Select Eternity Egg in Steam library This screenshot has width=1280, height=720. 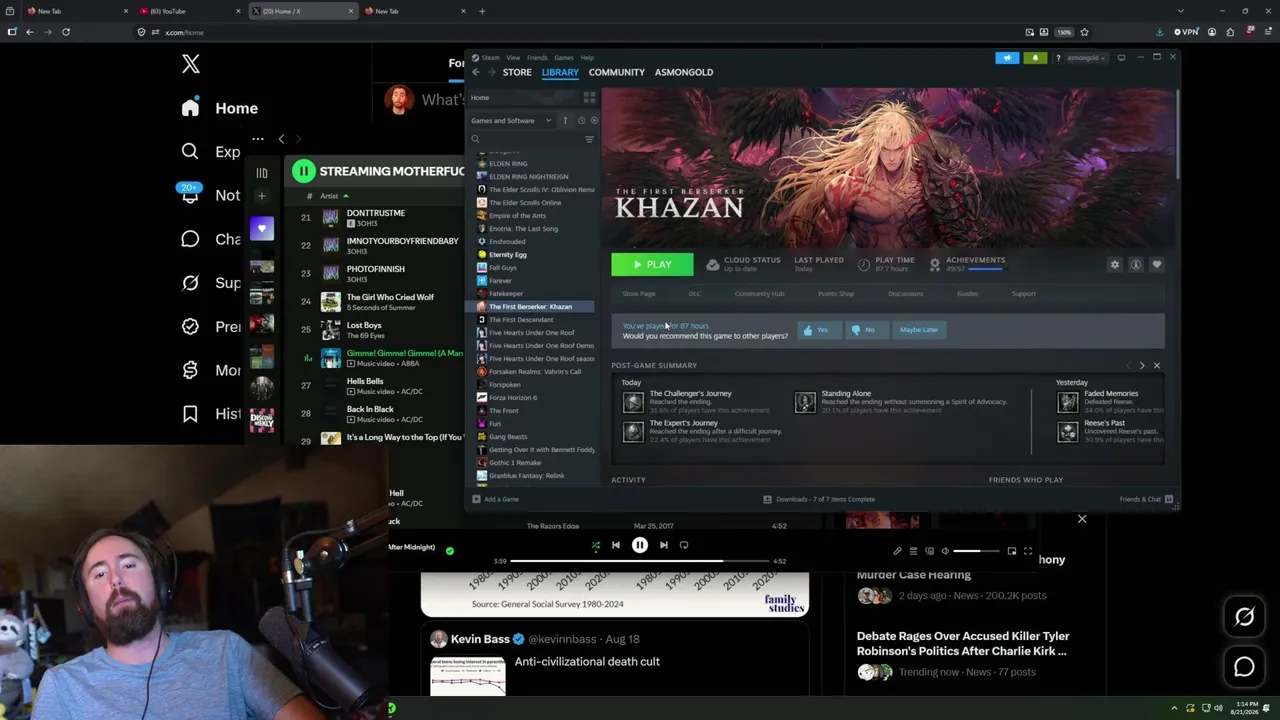[508, 255]
